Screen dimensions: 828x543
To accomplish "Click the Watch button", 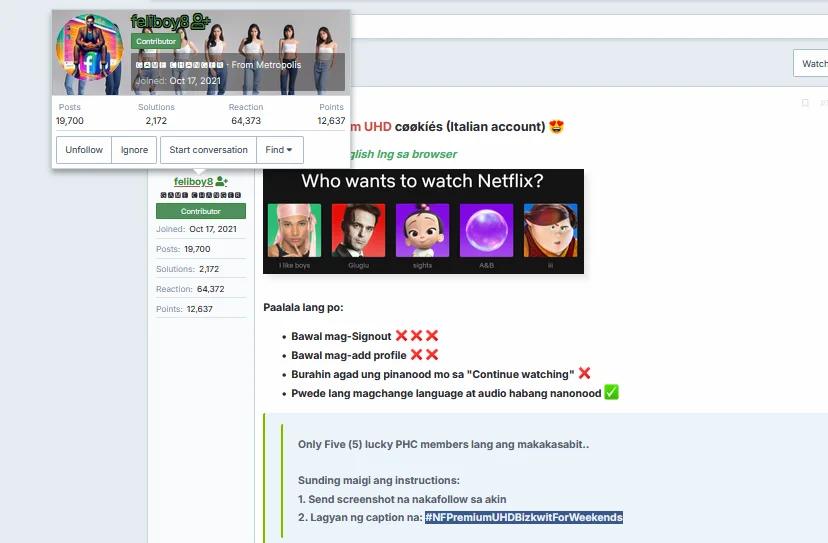I will point(811,63).
